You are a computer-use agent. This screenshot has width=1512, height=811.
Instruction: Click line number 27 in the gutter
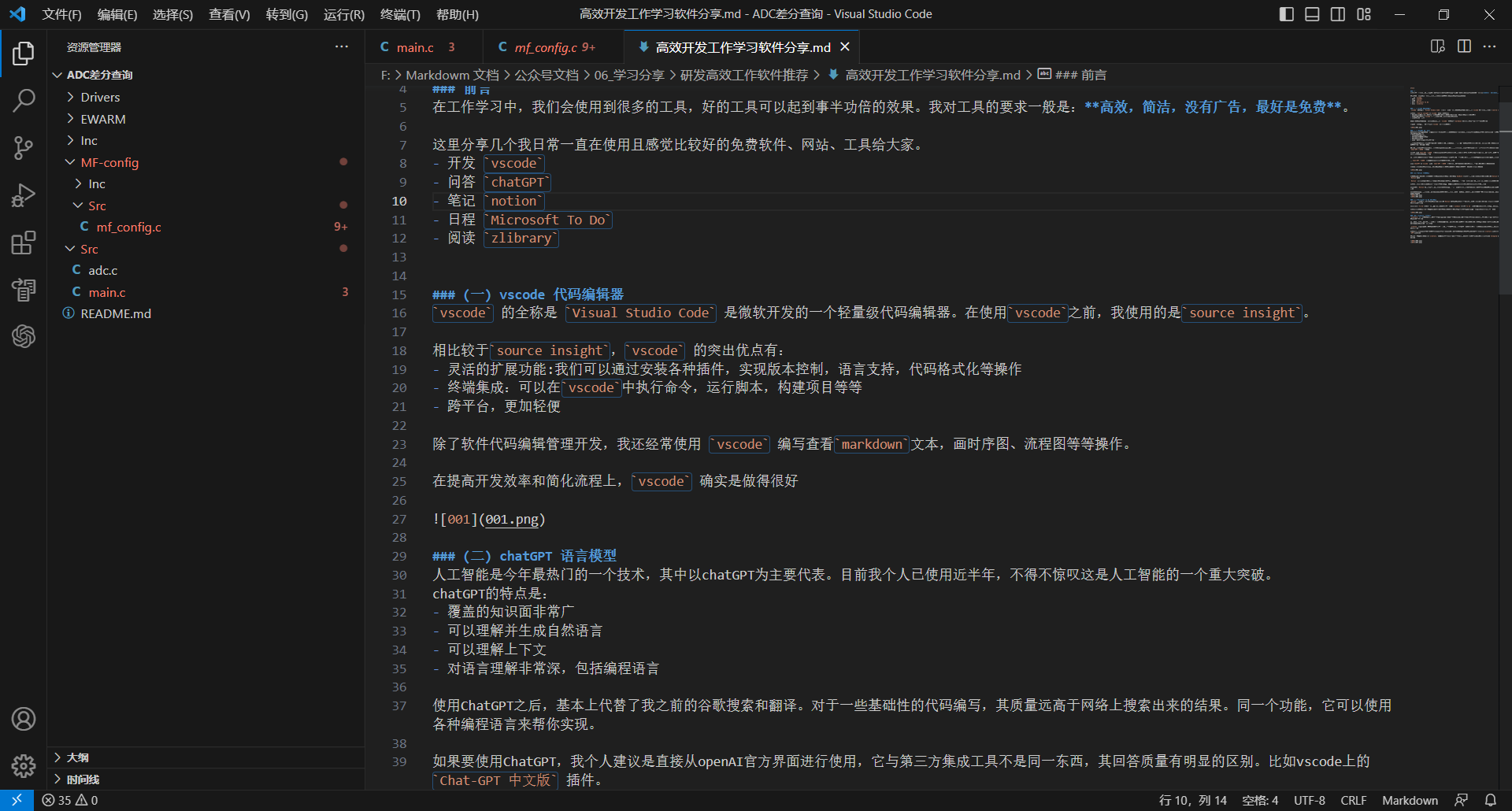pyautogui.click(x=399, y=519)
